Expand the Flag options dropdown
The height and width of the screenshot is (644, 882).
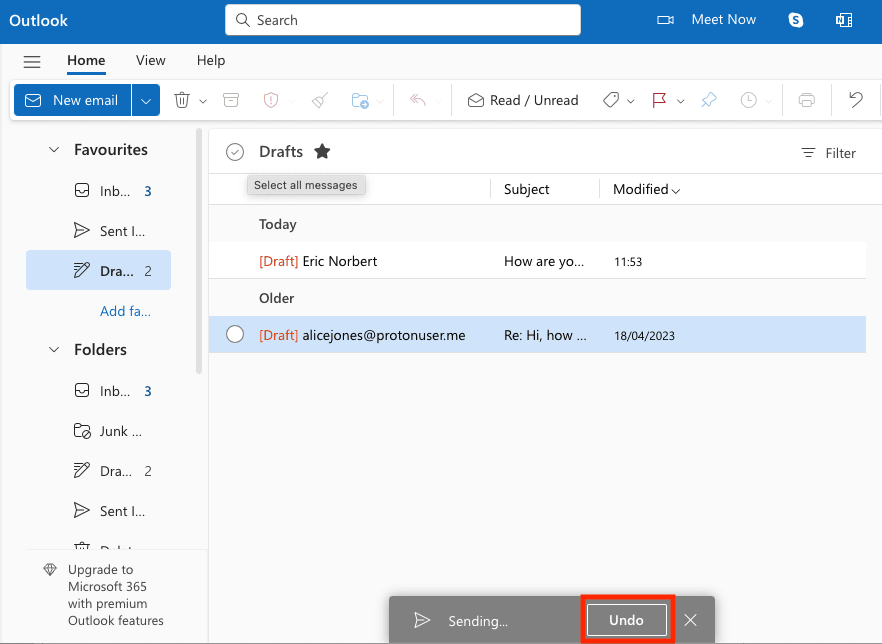pyautogui.click(x=680, y=100)
